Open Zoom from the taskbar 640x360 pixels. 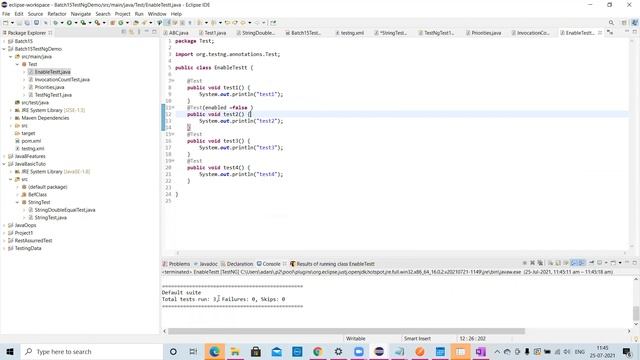(x=359, y=351)
